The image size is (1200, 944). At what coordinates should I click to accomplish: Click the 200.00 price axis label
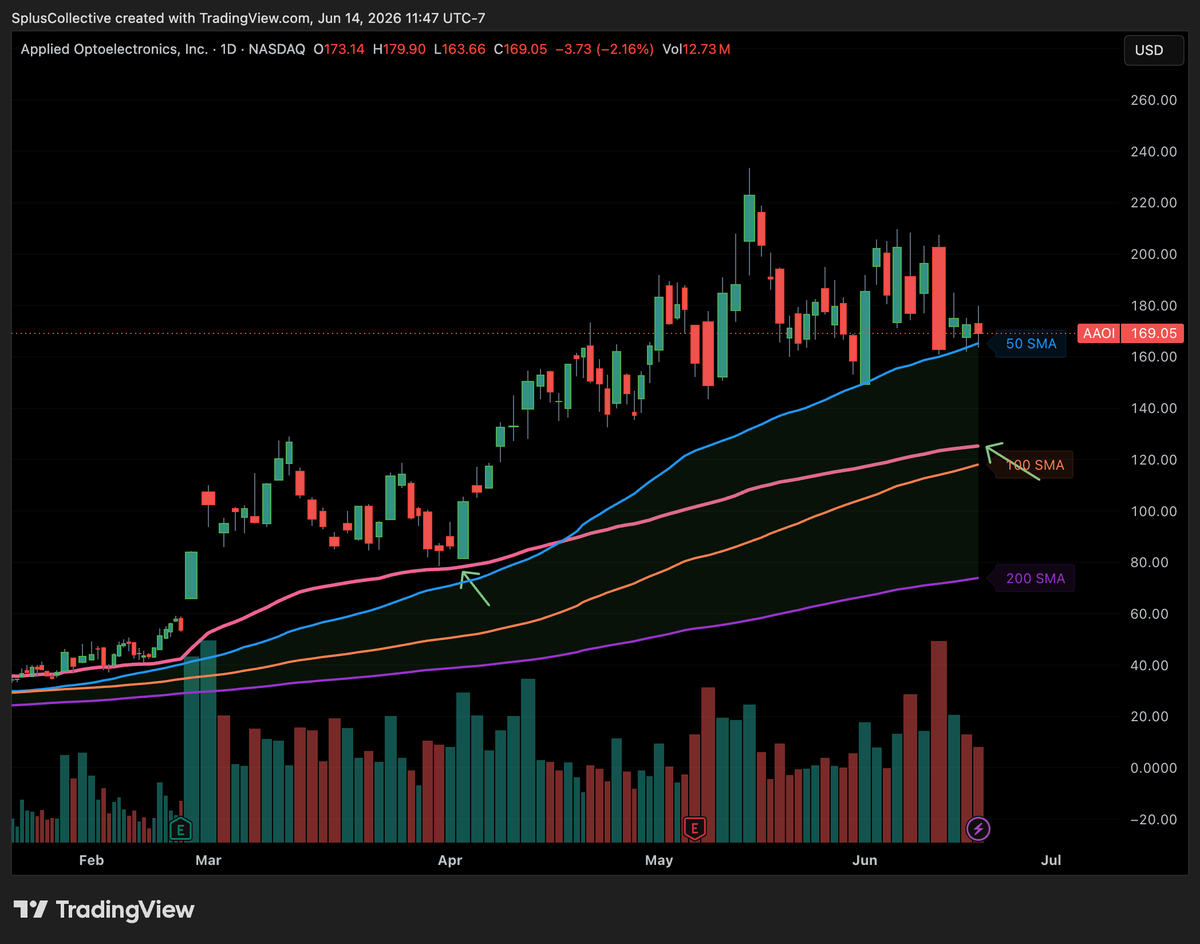click(x=1153, y=254)
